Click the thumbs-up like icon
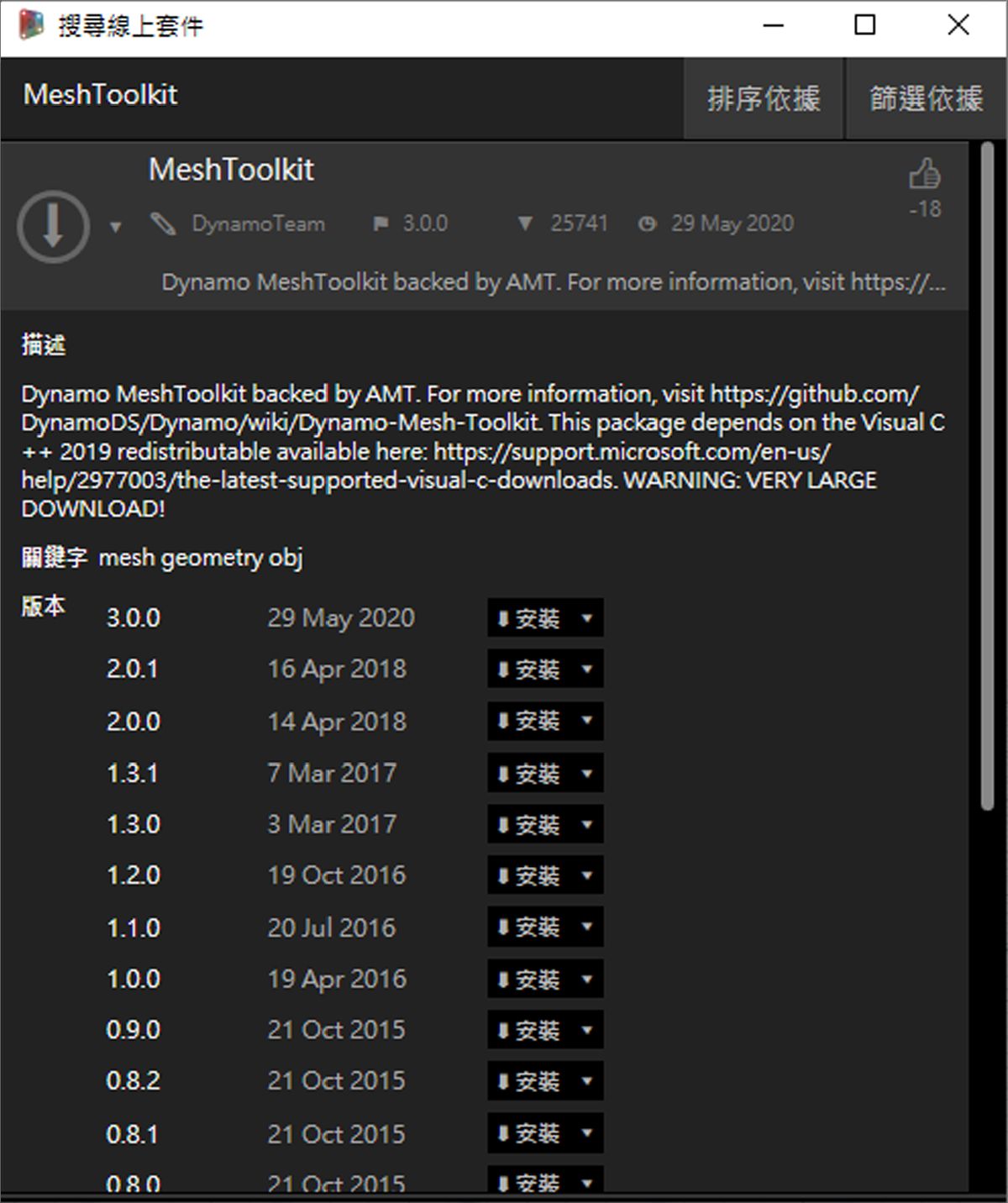Viewport: 1008px width, 1203px height. pos(924,174)
